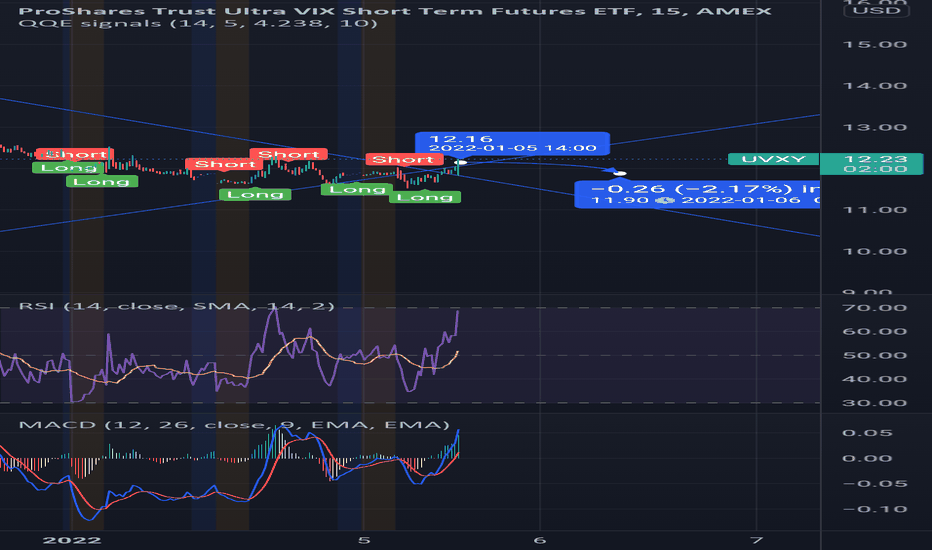932x550 pixels.
Task: Click the leftmost Short signal label
Action: coord(75,155)
